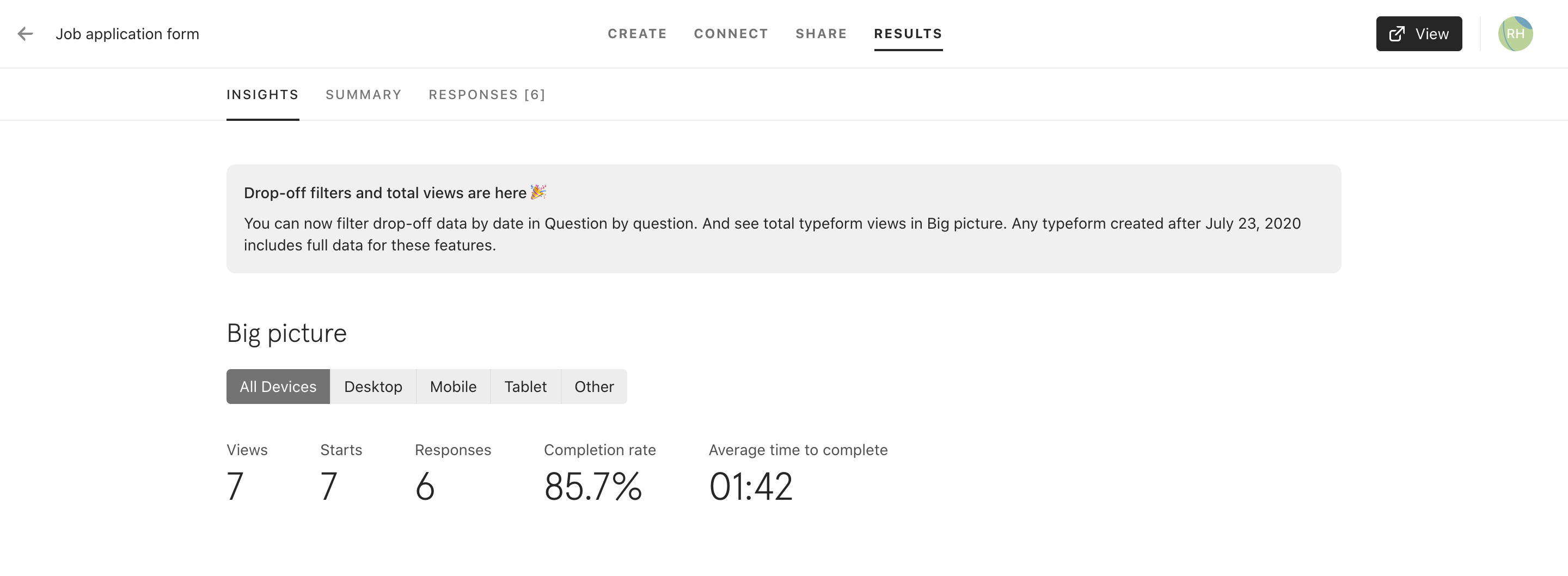
Task: Select the Results tab
Action: [908, 34]
